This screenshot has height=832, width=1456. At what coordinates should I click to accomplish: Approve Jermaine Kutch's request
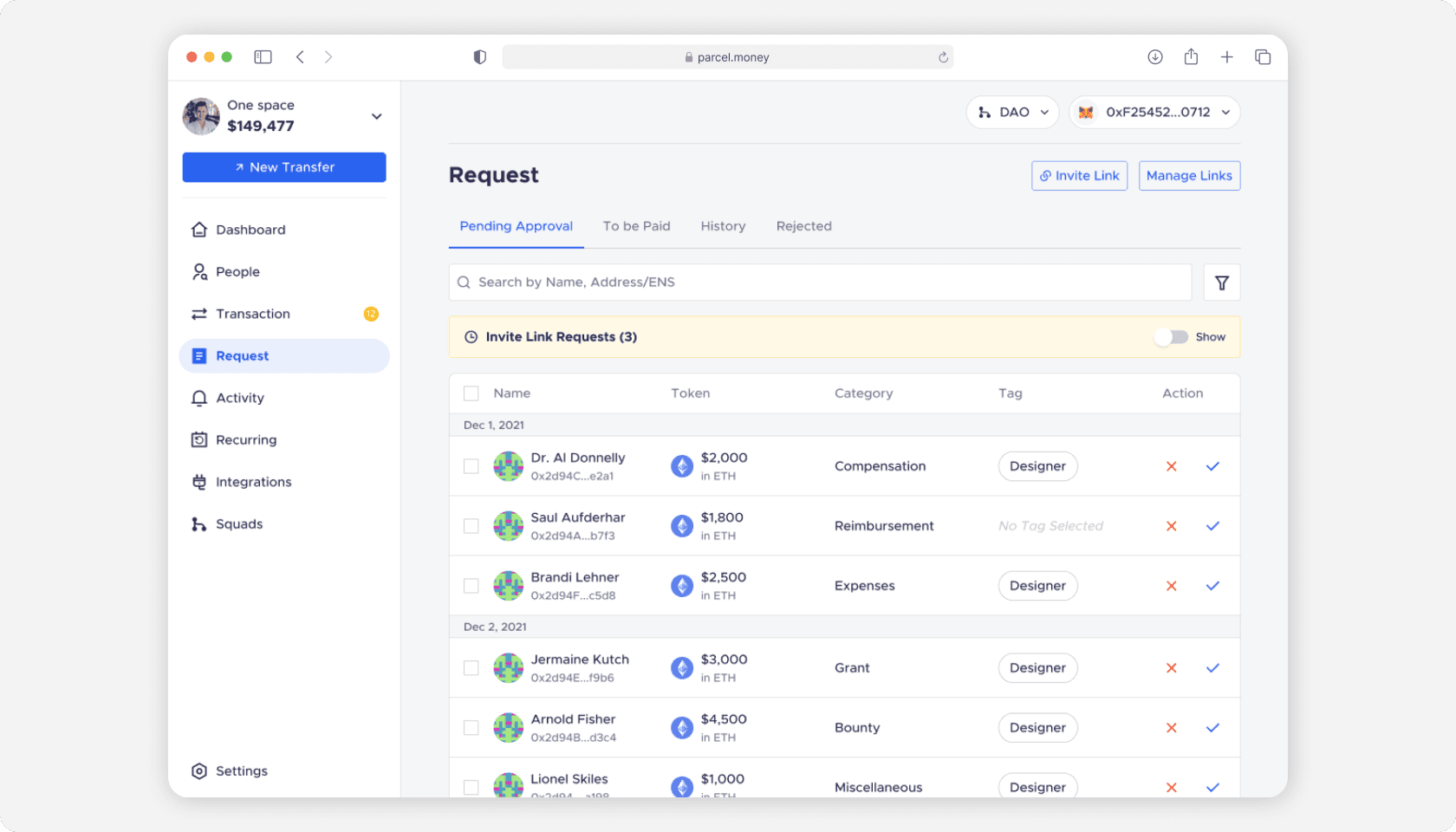point(1212,668)
